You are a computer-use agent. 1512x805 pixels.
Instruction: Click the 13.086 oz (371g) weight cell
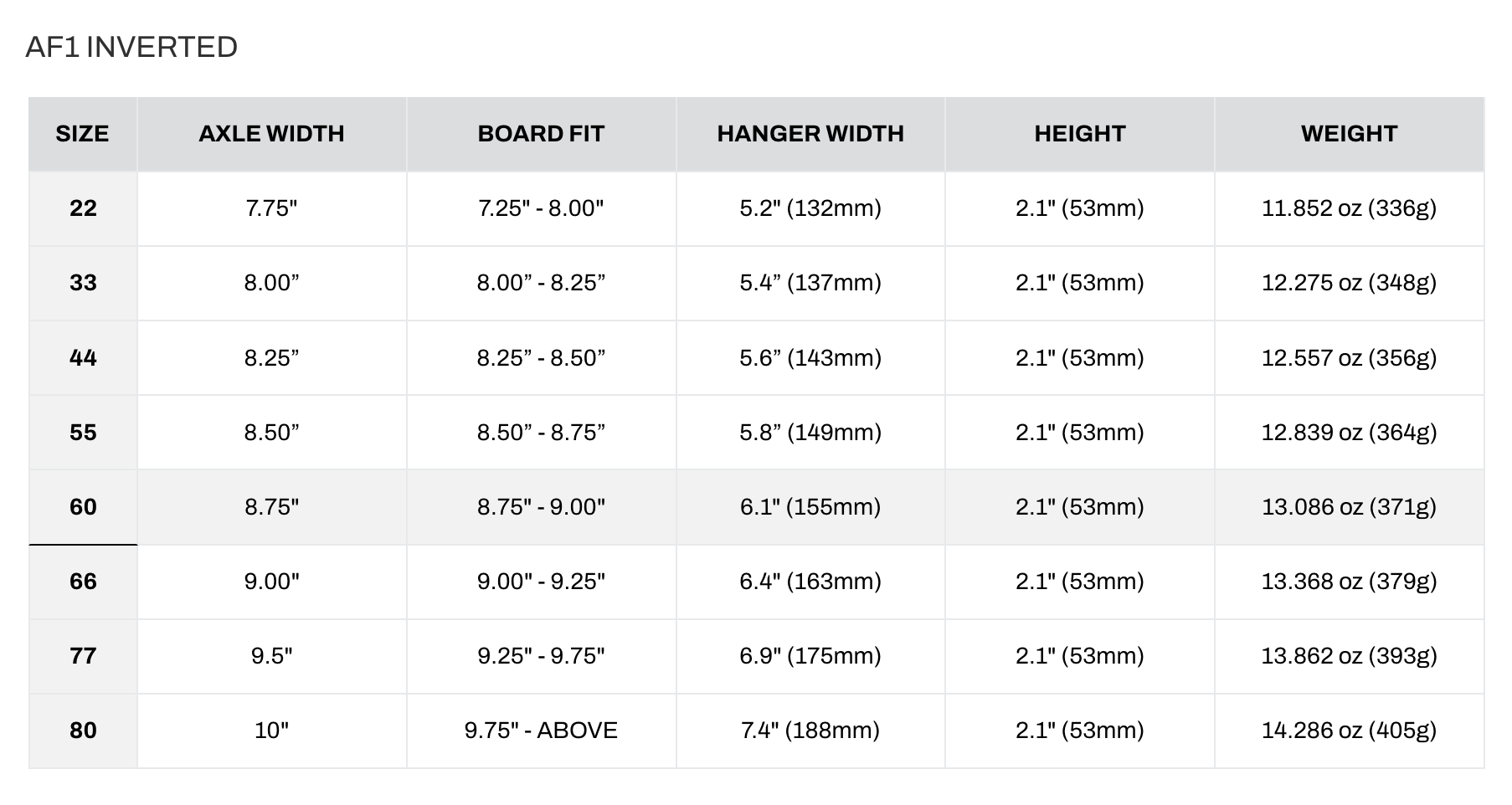coord(1350,507)
